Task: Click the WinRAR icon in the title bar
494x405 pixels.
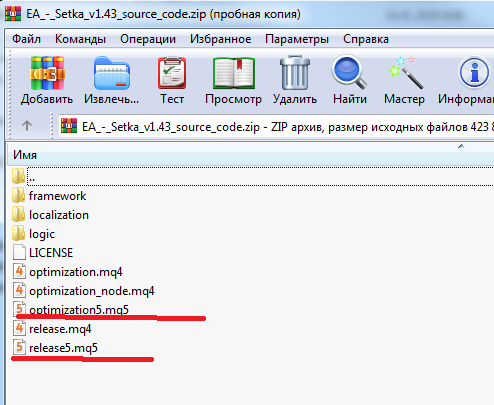Action: (x=13, y=14)
